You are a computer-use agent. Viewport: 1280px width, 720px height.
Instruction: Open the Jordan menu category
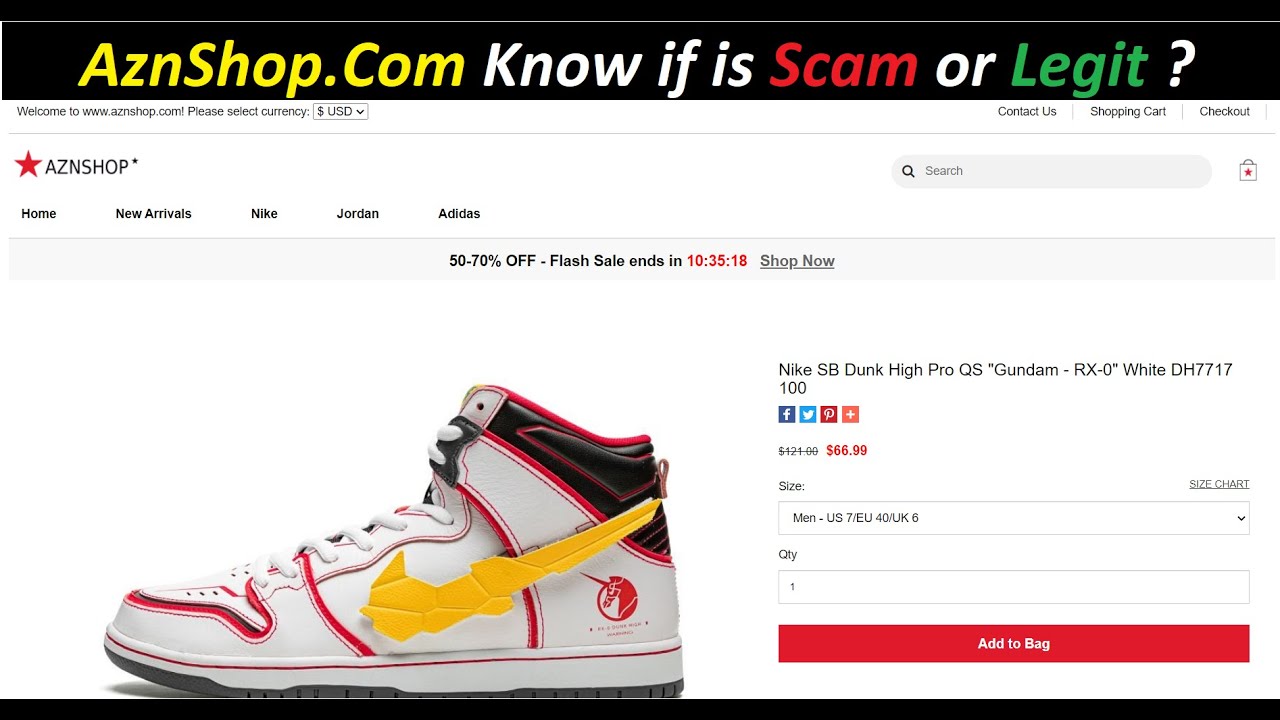click(x=358, y=214)
